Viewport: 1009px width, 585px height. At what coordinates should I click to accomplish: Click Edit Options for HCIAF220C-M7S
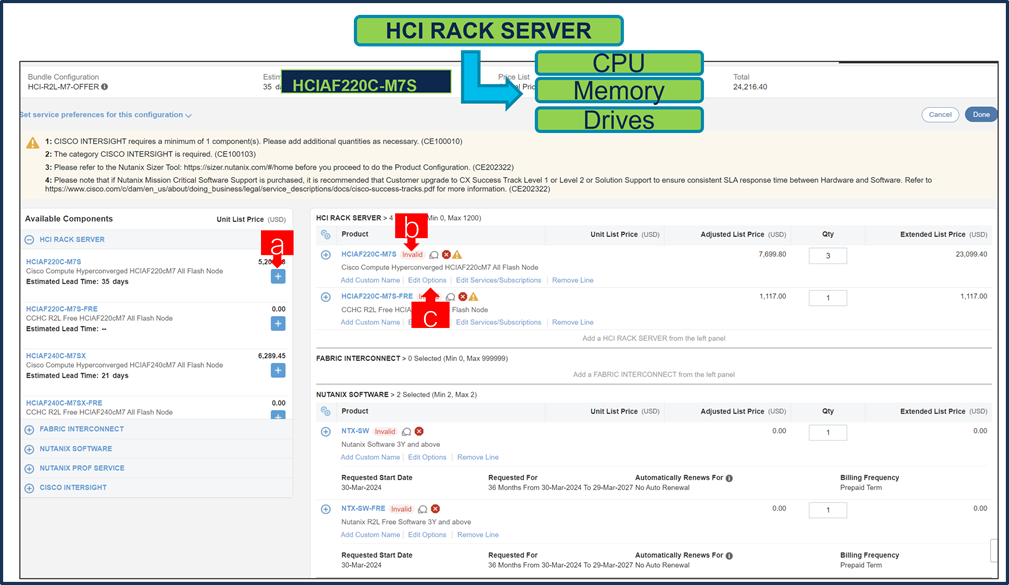click(427, 281)
